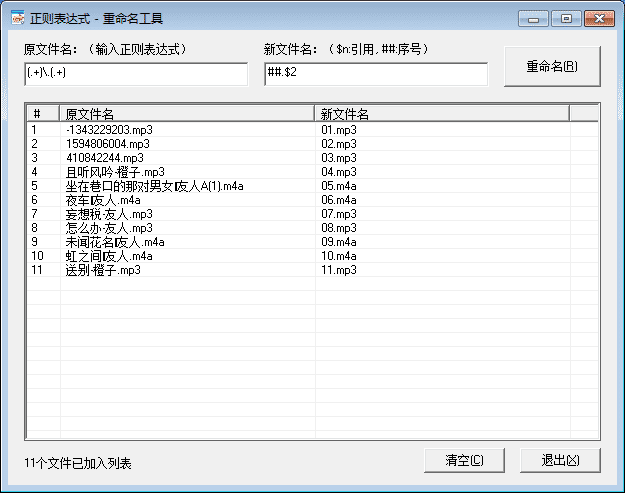The width and height of the screenshot is (625, 493).
Task: Maximize the rename tool window
Action: pyautogui.click(x=566, y=18)
